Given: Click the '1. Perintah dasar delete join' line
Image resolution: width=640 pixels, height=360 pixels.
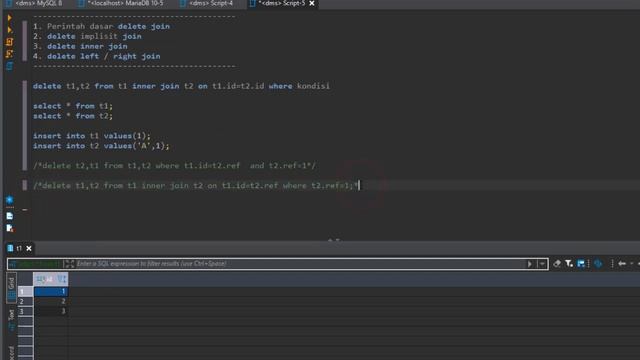Looking at the screenshot, I should point(101,26).
